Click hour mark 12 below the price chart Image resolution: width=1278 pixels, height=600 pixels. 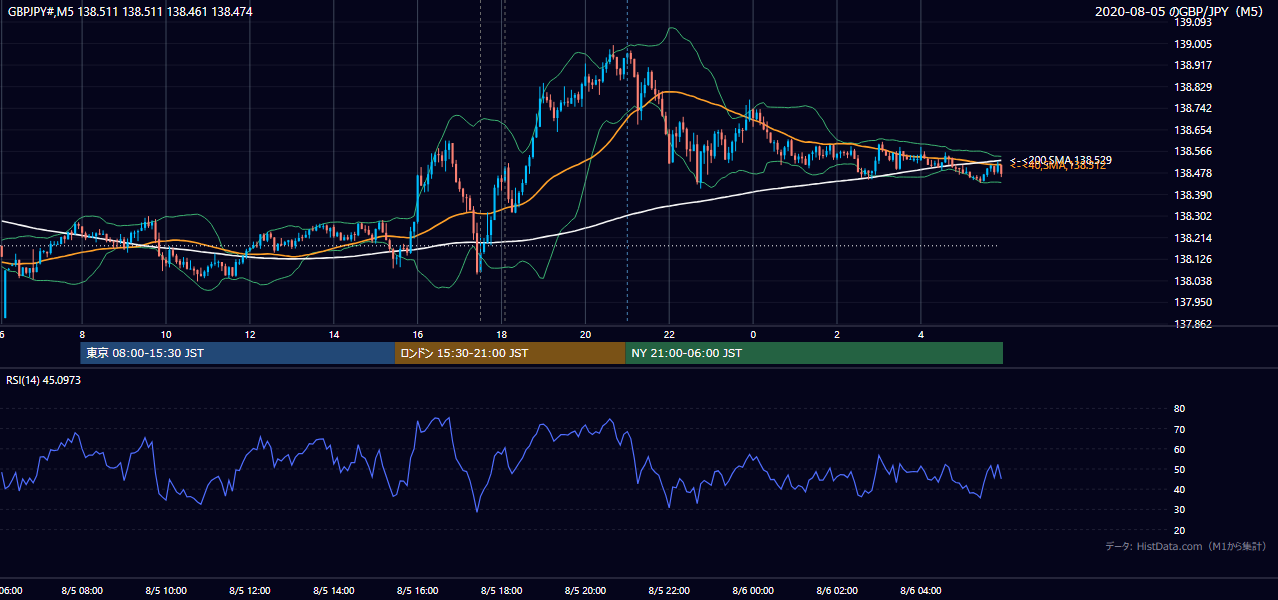coord(250,334)
